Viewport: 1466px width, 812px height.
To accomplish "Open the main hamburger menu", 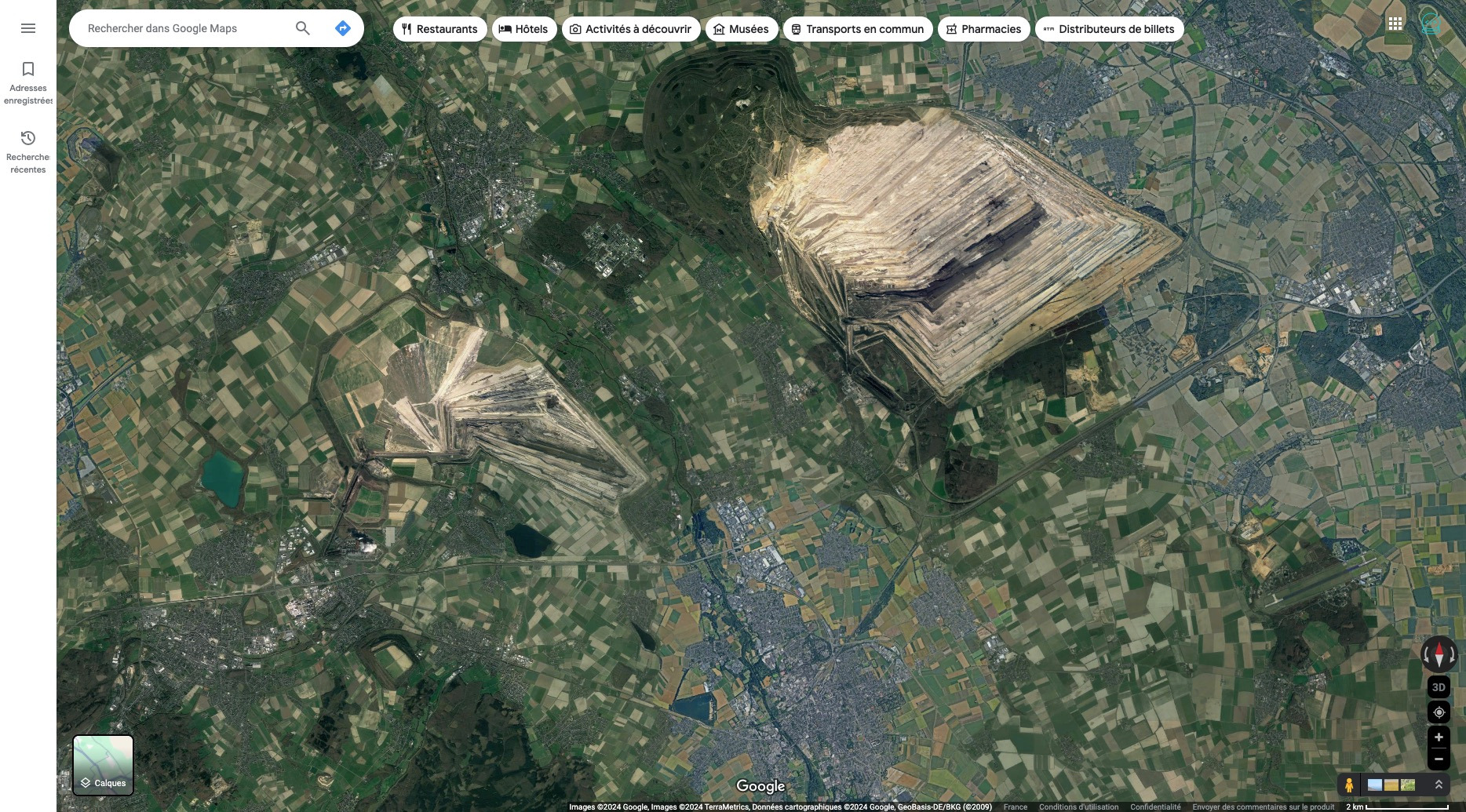I will click(28, 28).
